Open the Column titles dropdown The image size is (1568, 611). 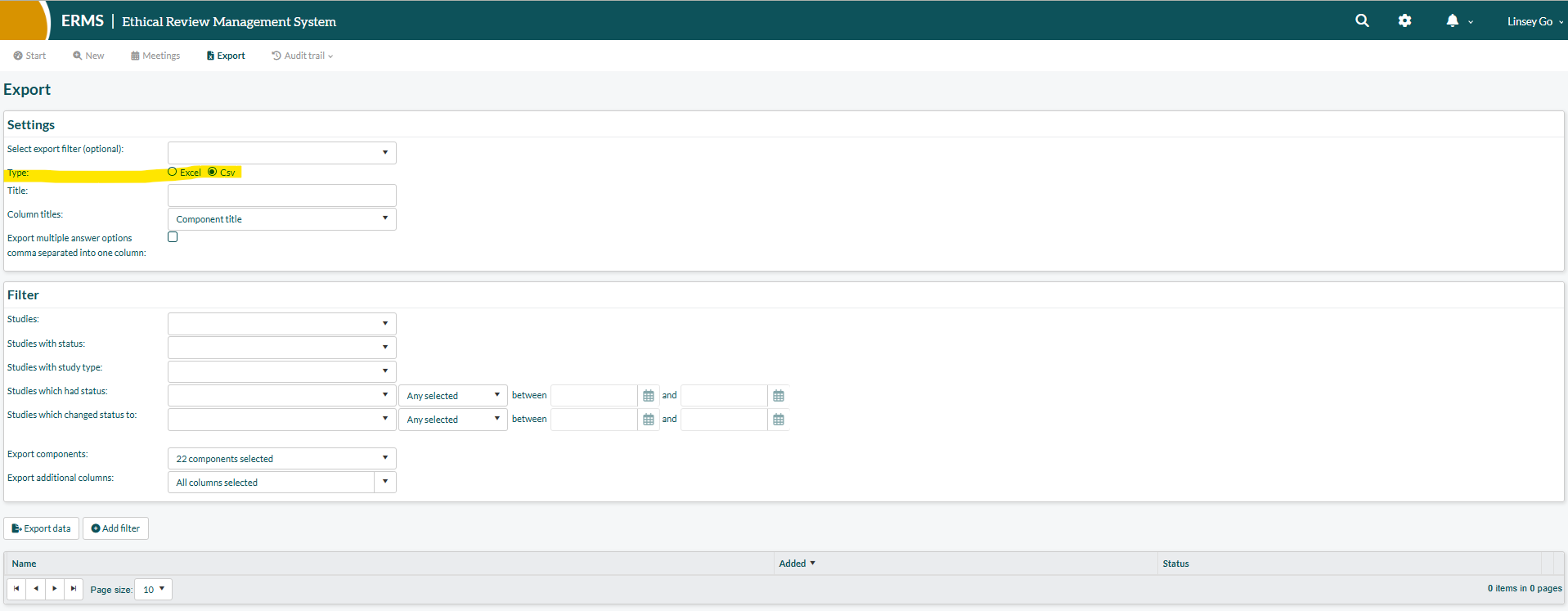(282, 219)
